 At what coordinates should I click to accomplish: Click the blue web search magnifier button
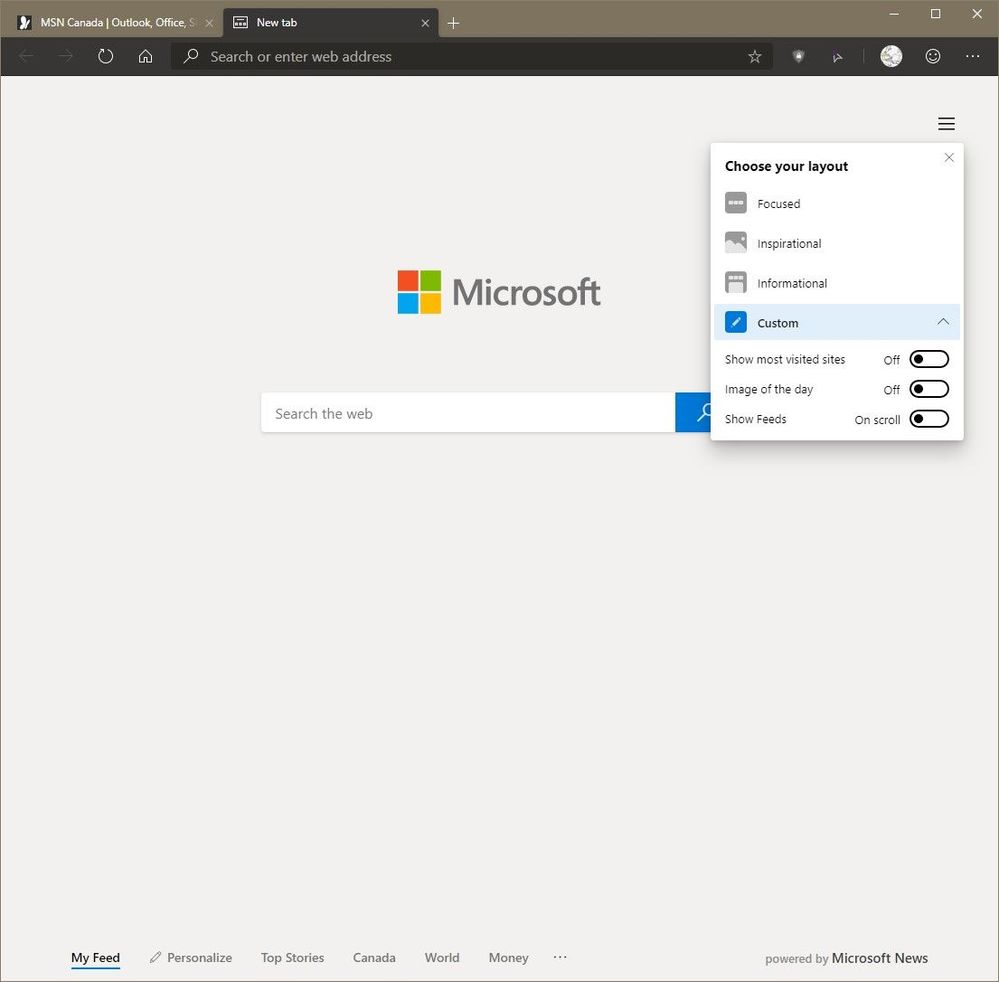[x=694, y=412]
